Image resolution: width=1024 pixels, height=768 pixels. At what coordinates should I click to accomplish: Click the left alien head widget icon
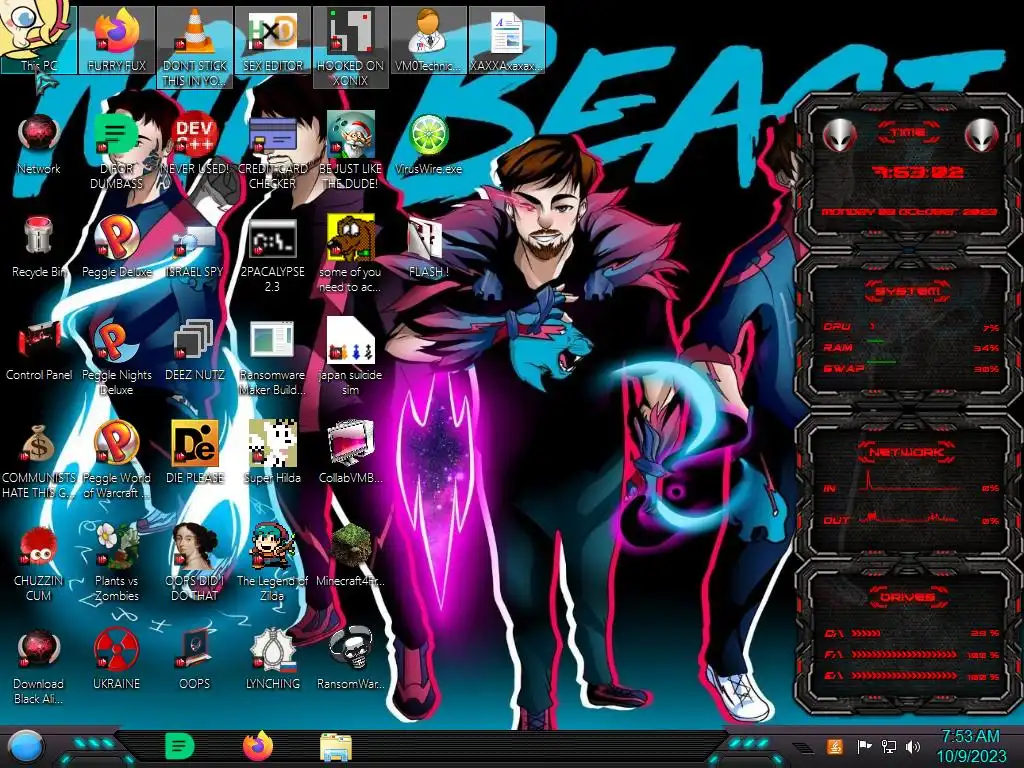840,135
